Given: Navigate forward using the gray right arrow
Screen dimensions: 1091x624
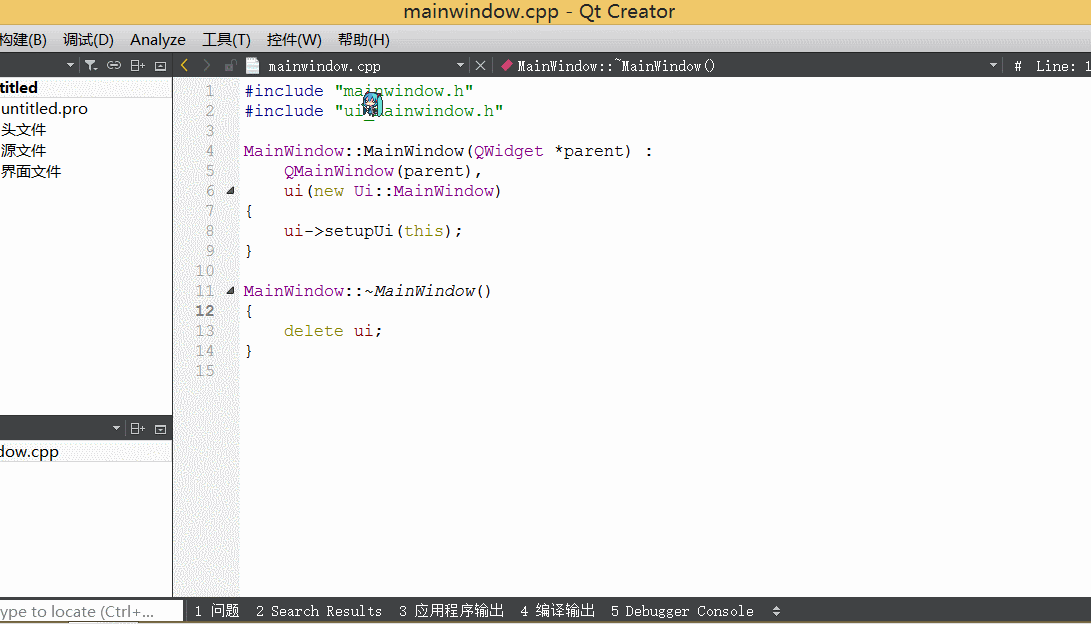Looking at the screenshot, I should click(205, 64).
